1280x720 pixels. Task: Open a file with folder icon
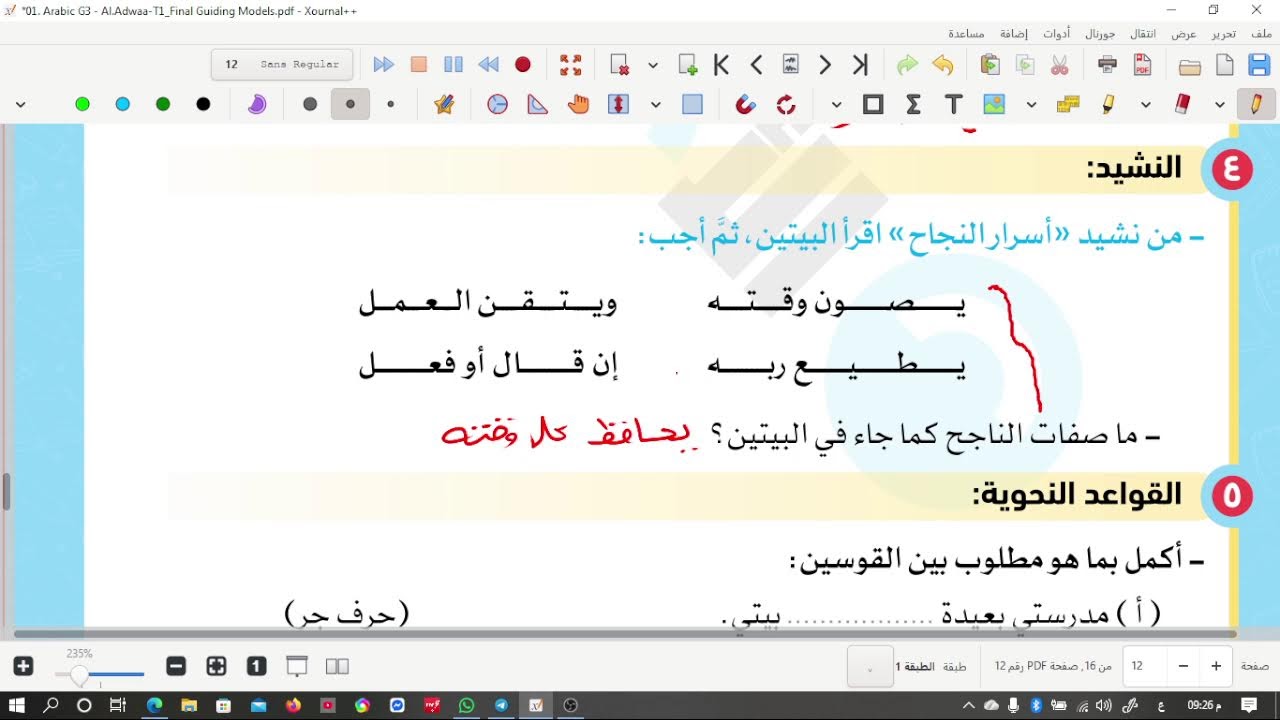tap(1189, 66)
